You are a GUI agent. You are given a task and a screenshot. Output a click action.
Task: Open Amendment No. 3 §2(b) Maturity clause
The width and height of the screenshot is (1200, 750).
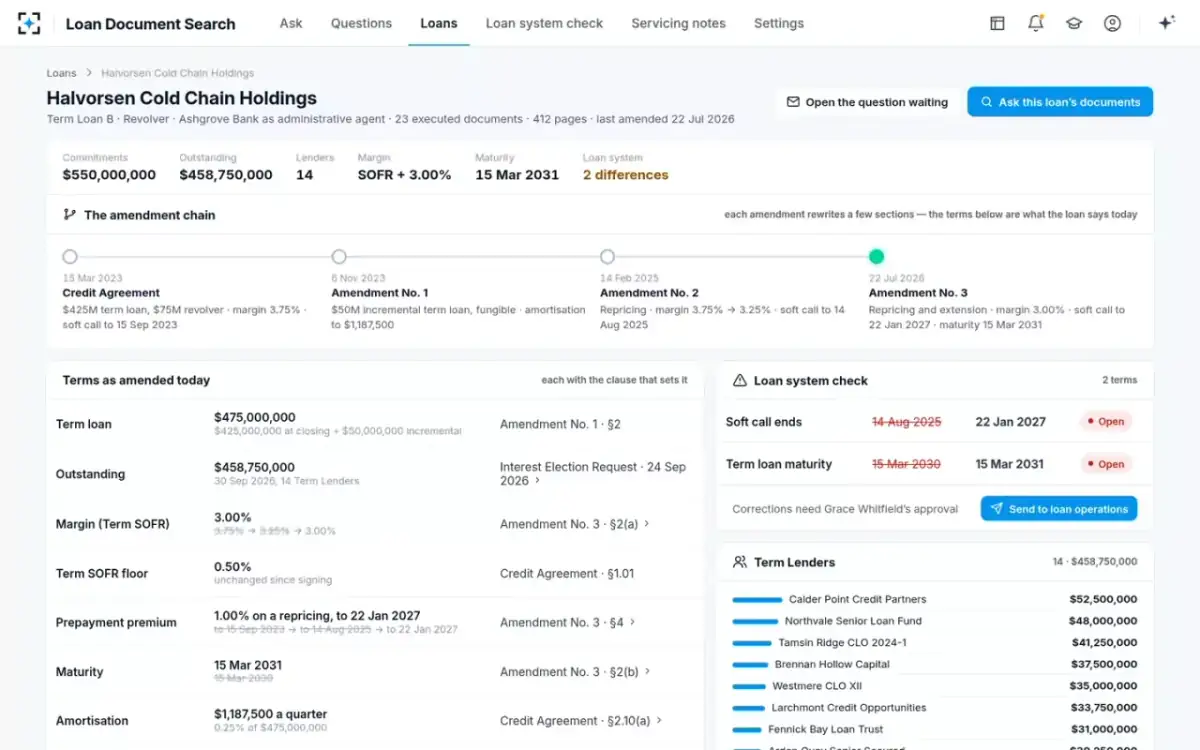tap(576, 672)
